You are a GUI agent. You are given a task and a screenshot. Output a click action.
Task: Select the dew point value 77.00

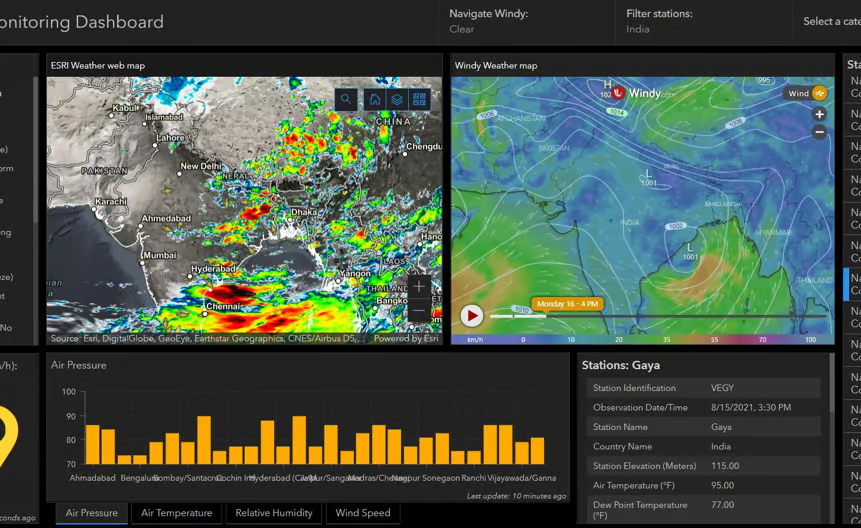click(722, 505)
